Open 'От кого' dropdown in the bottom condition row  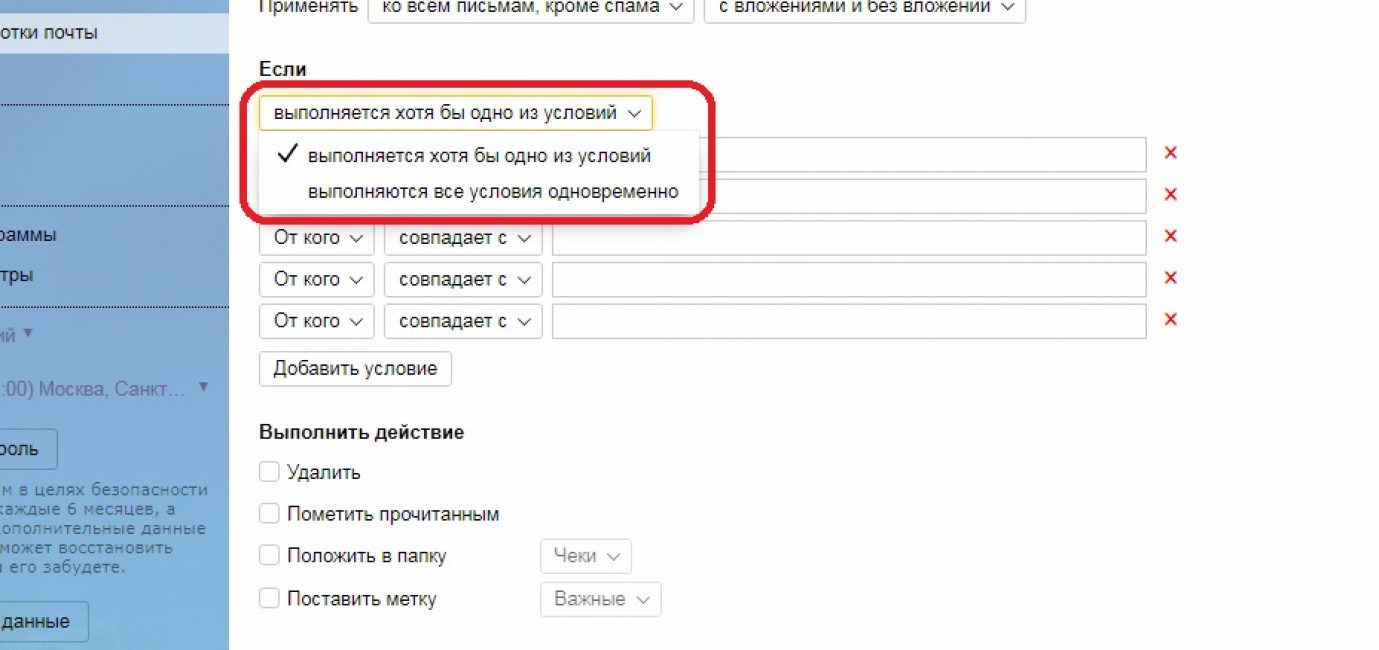click(317, 321)
